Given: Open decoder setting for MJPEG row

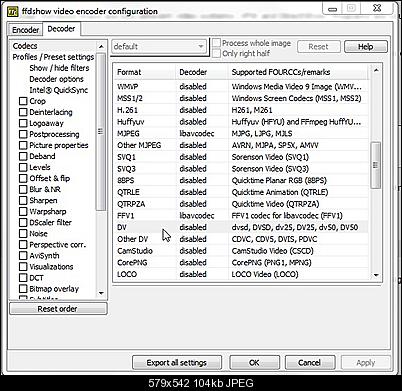Looking at the screenshot, I should 197,134.
